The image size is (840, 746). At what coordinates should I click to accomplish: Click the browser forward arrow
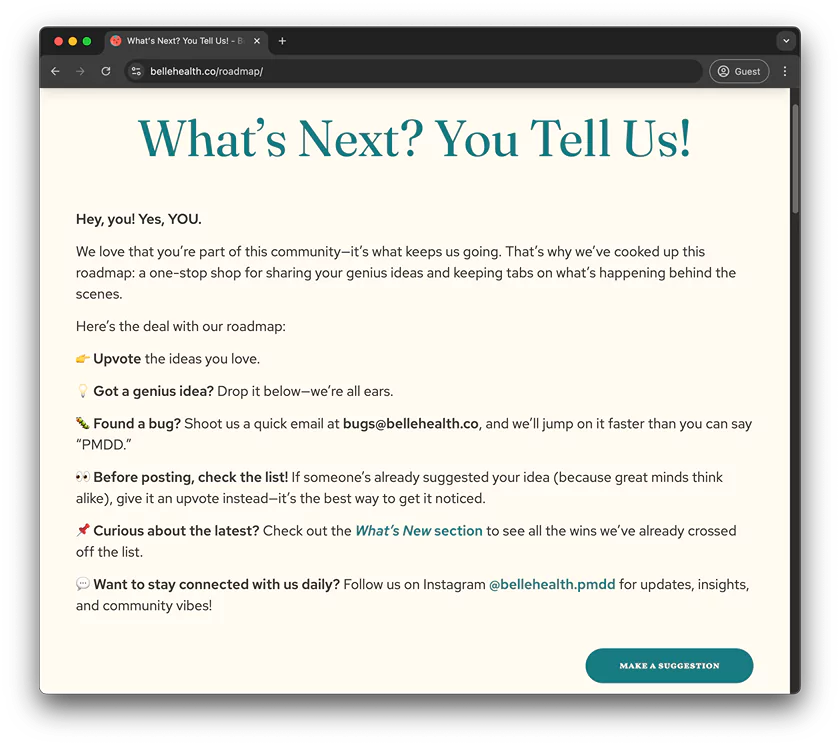80,72
